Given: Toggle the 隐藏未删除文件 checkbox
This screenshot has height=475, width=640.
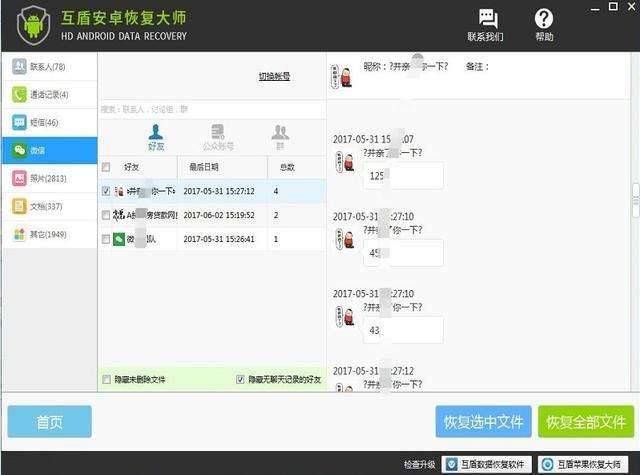Looking at the screenshot, I should pyautogui.click(x=107, y=380).
